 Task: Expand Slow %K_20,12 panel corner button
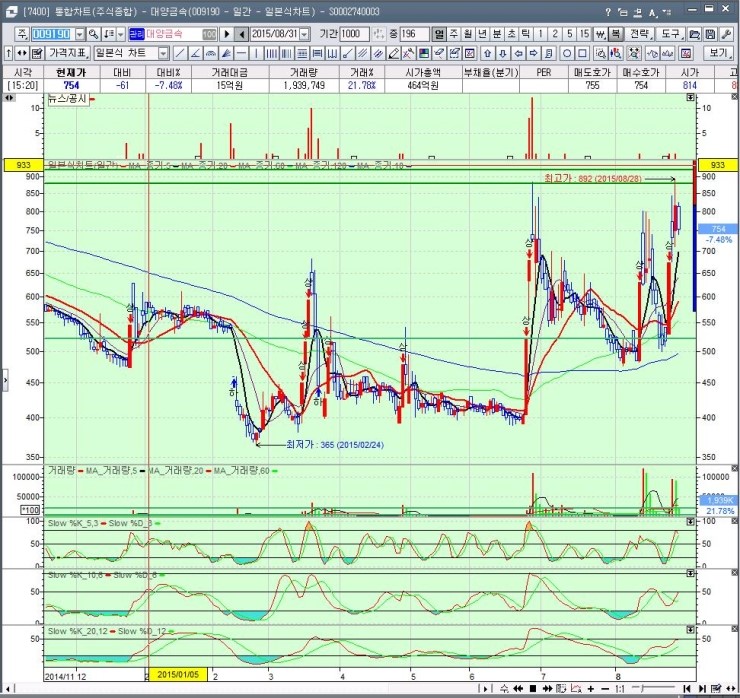(690, 630)
